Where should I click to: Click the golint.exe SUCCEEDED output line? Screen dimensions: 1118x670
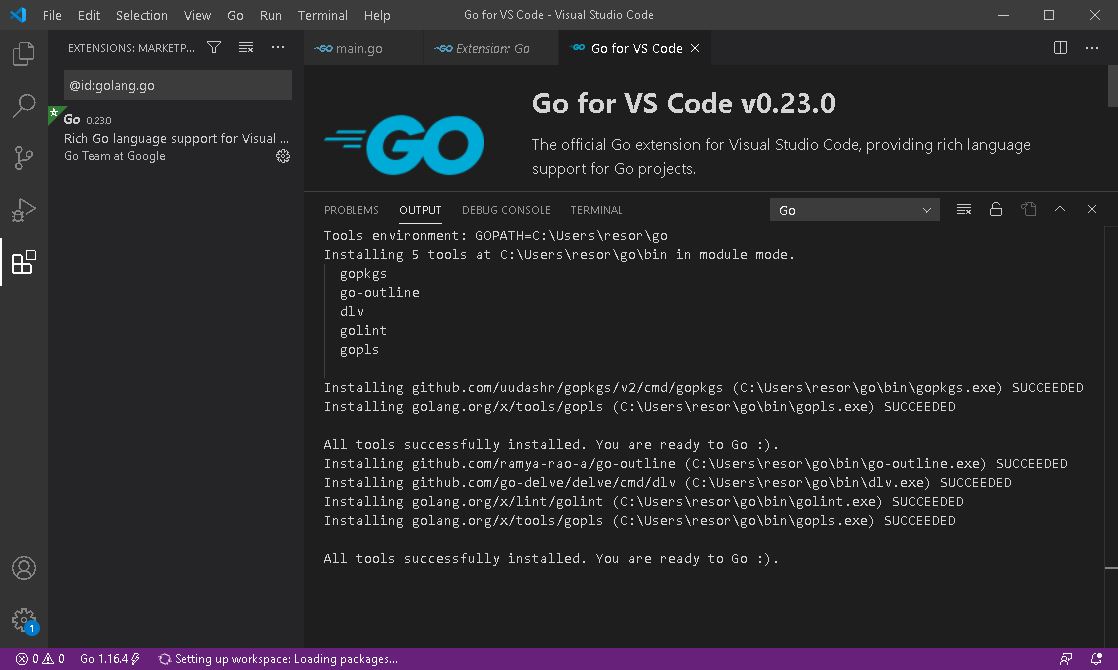click(643, 502)
